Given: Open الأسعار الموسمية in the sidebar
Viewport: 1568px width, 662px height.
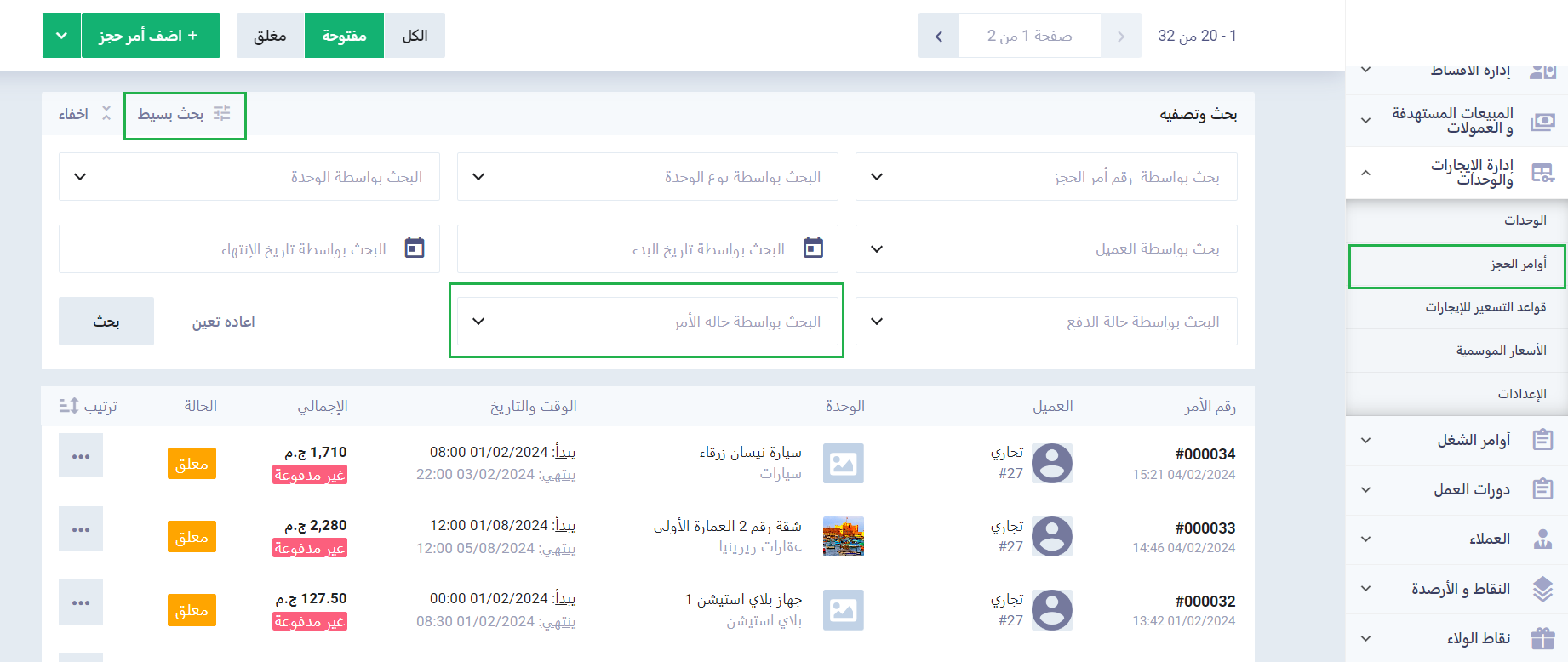Looking at the screenshot, I should tap(1501, 351).
